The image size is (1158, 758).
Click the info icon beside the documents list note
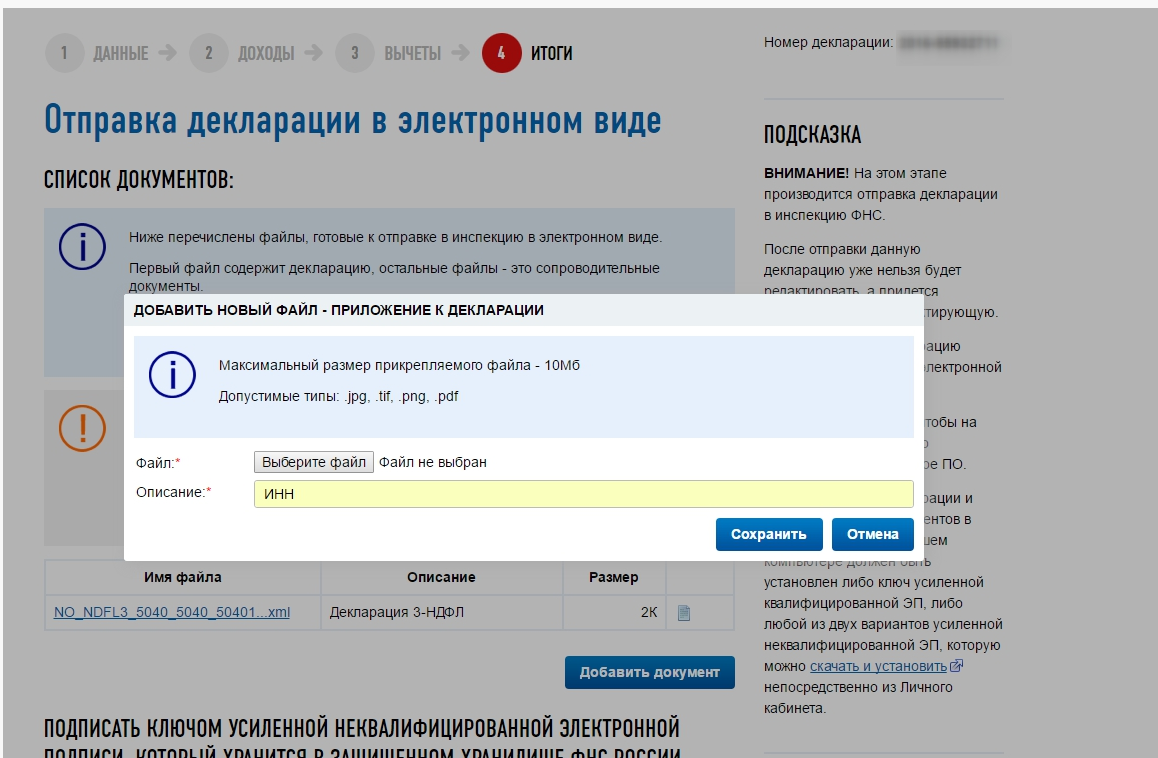(x=82, y=247)
